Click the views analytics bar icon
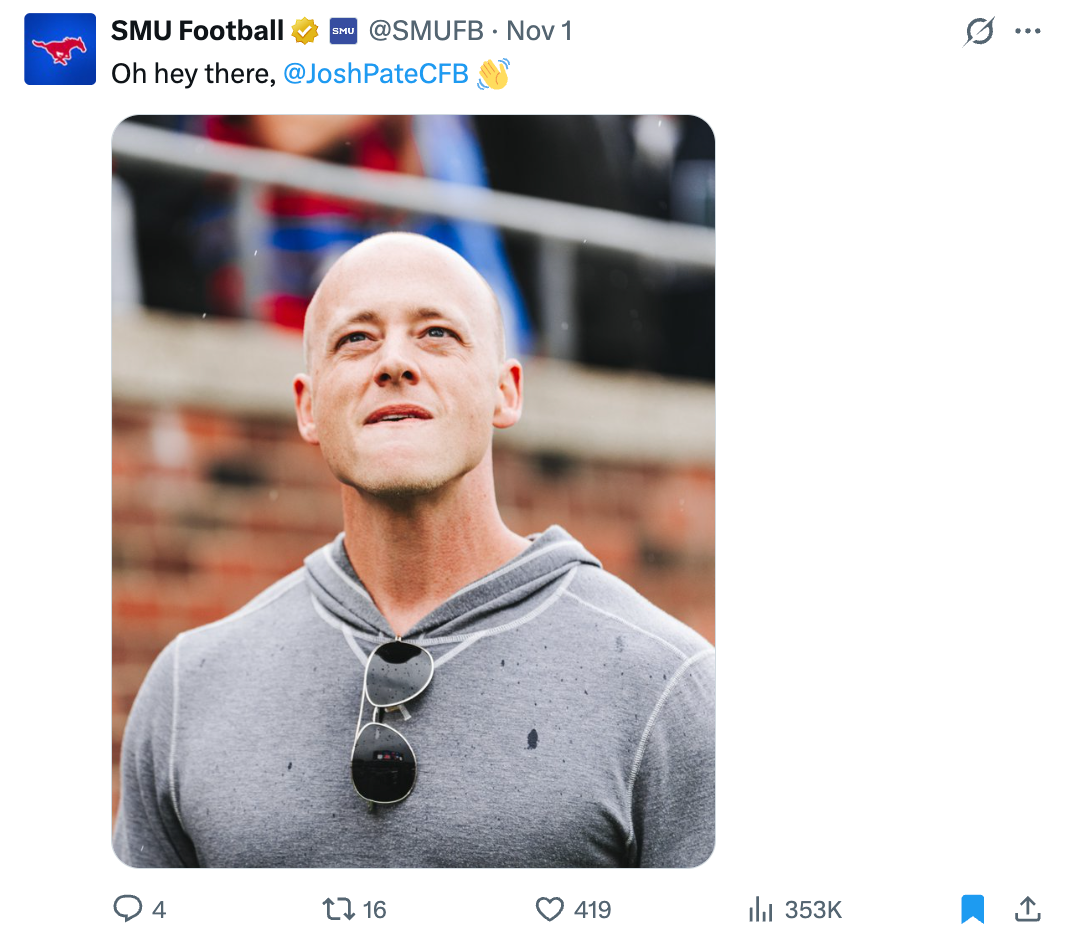The width and height of the screenshot is (1068, 938). 761,909
